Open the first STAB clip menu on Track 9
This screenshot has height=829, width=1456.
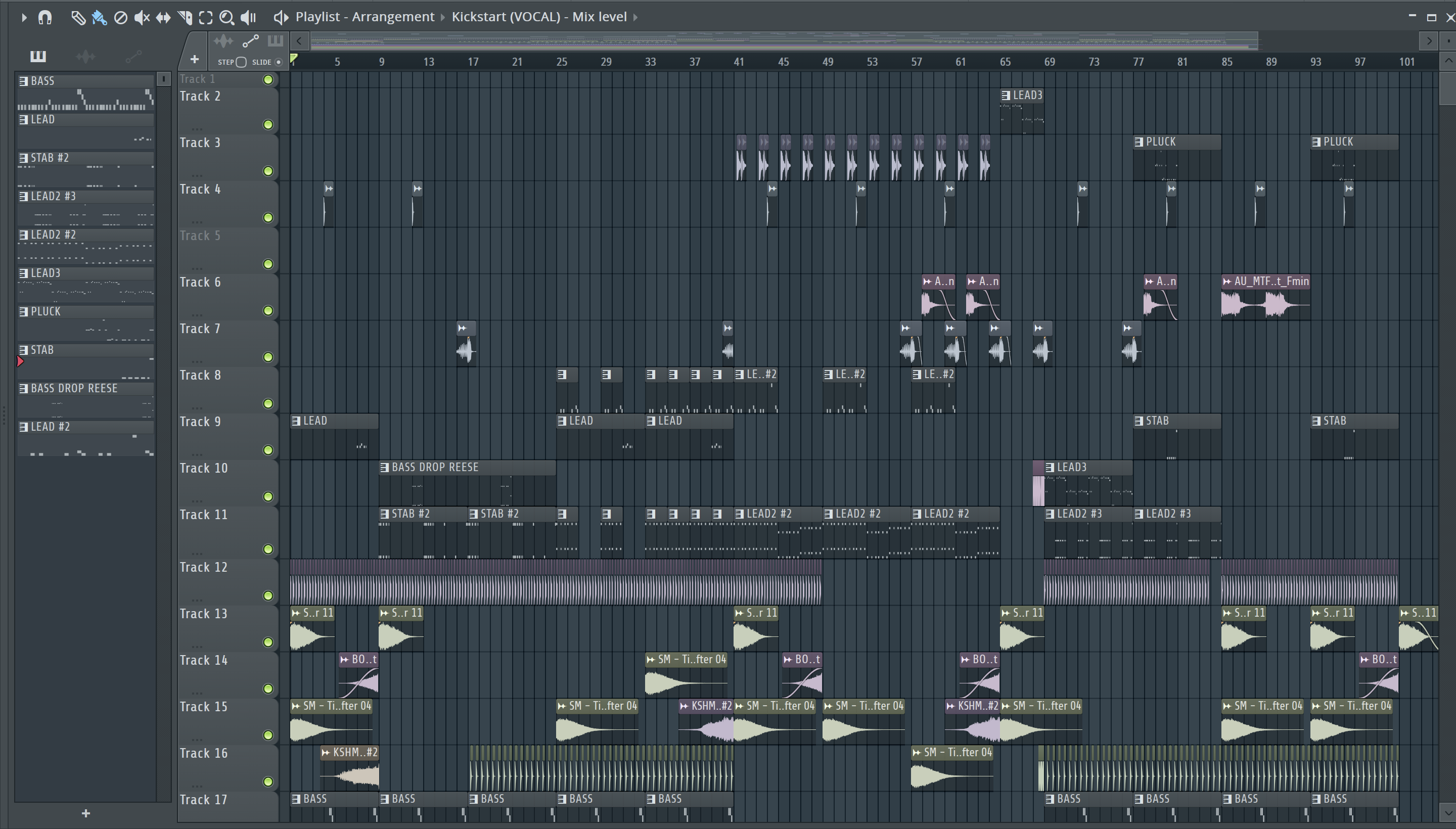pyautogui.click(x=1139, y=421)
